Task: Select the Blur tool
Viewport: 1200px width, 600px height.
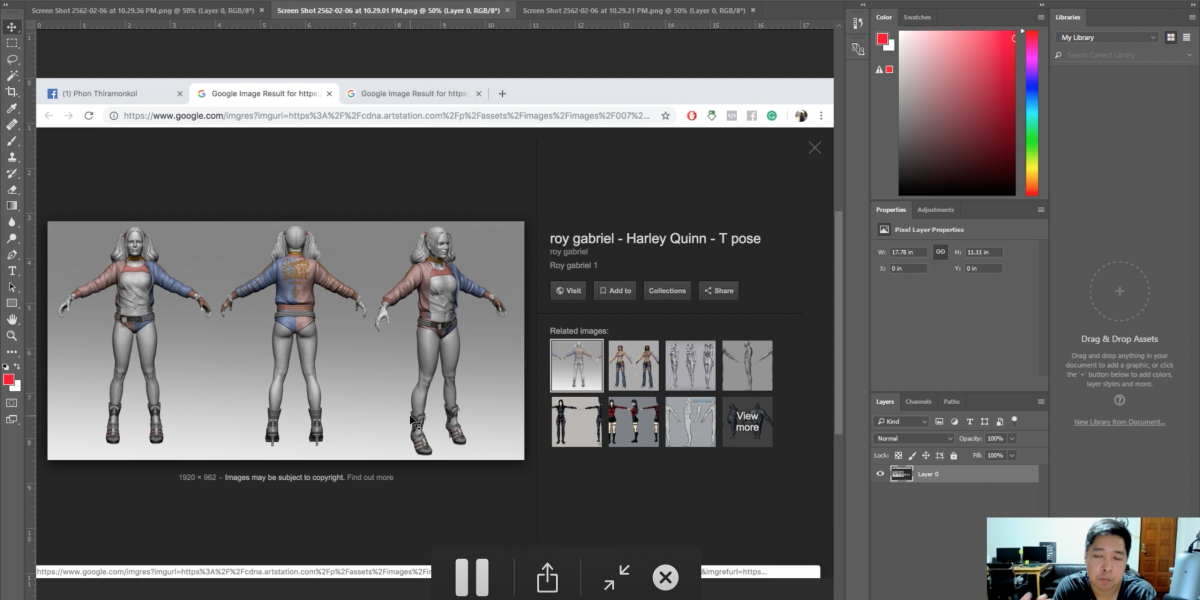Action: (12, 222)
